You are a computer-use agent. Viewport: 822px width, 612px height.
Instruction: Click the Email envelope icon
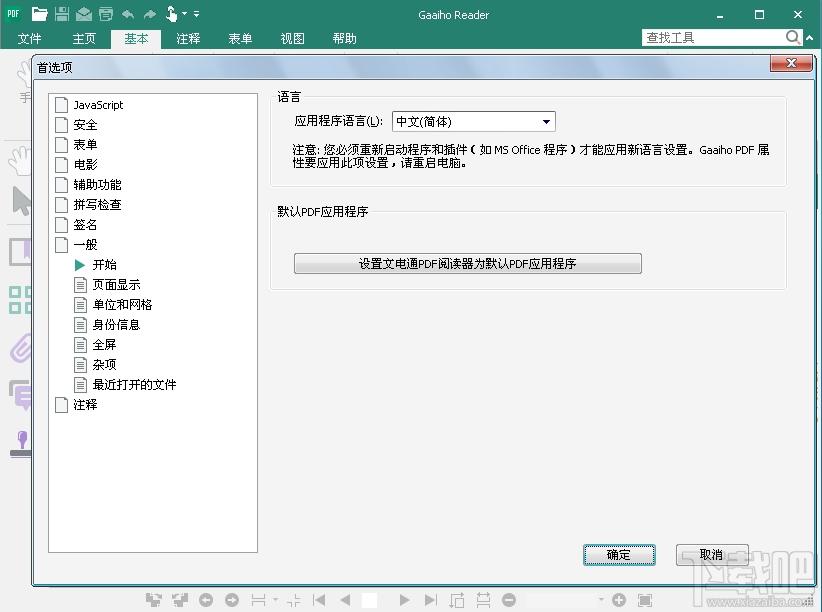click(84, 15)
